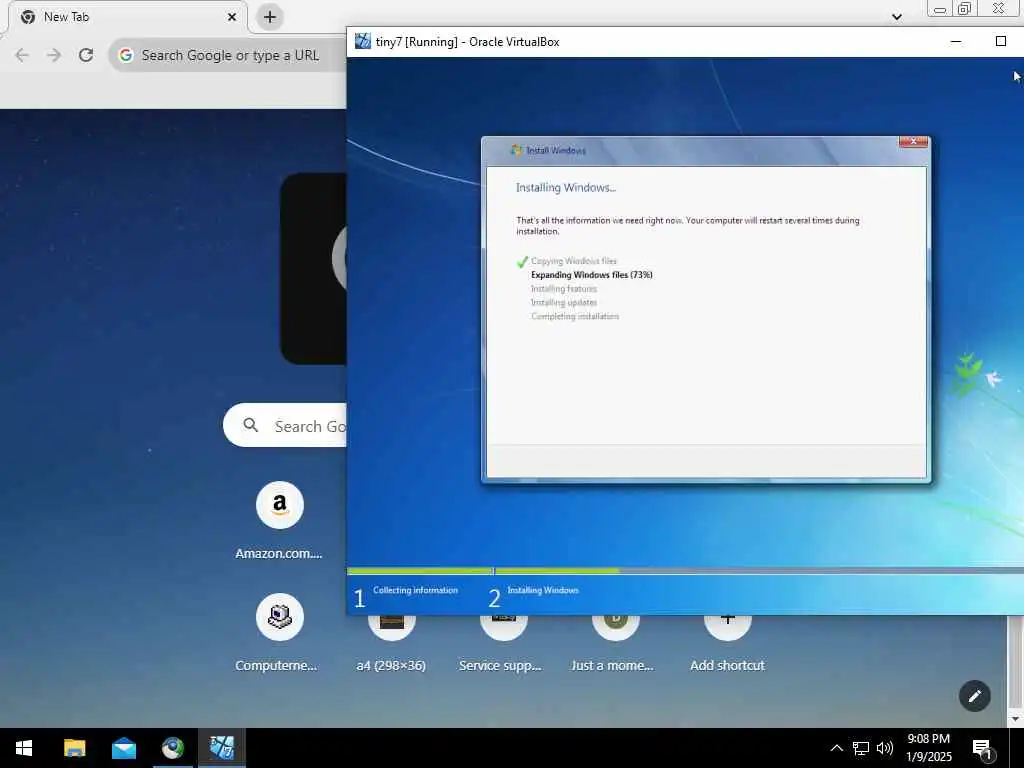The width and height of the screenshot is (1024, 768).
Task: Click the Google search box on page
Action: (287, 426)
